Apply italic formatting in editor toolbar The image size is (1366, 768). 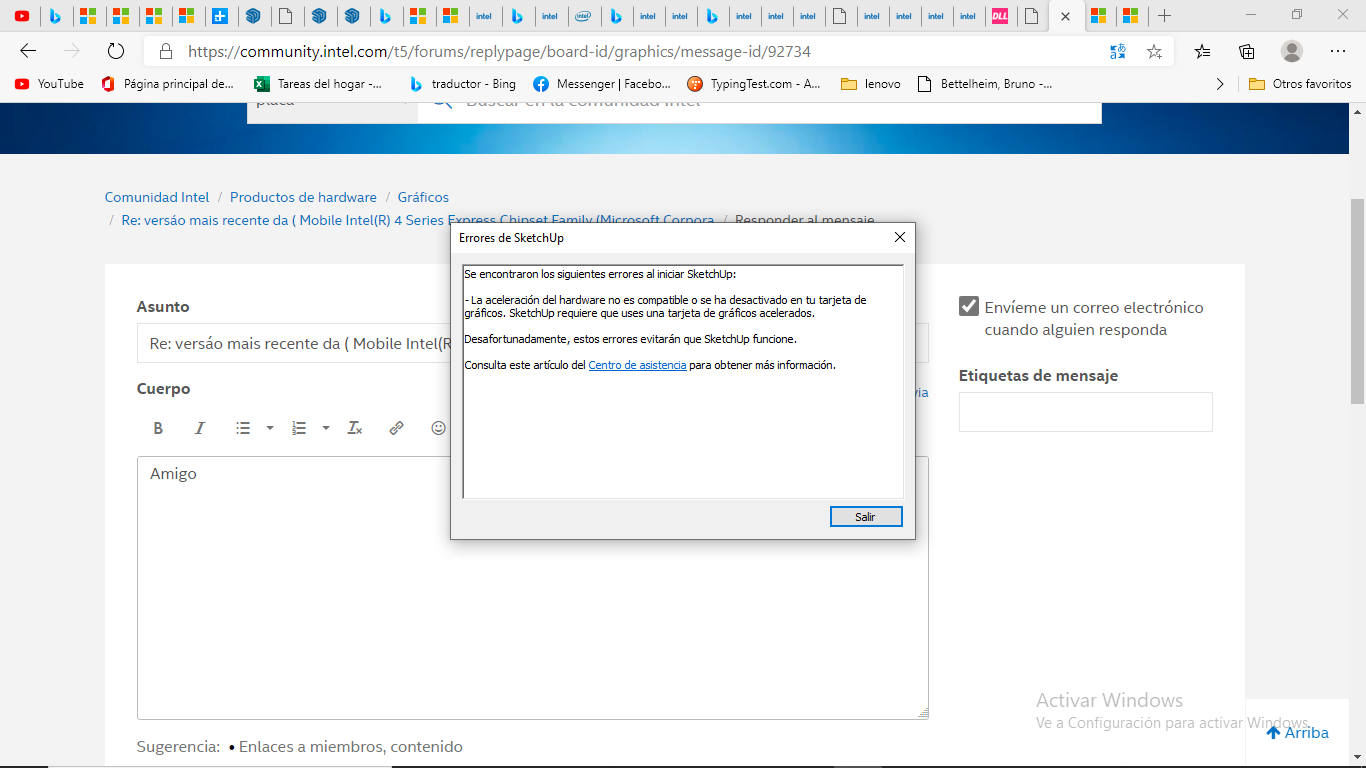point(200,428)
